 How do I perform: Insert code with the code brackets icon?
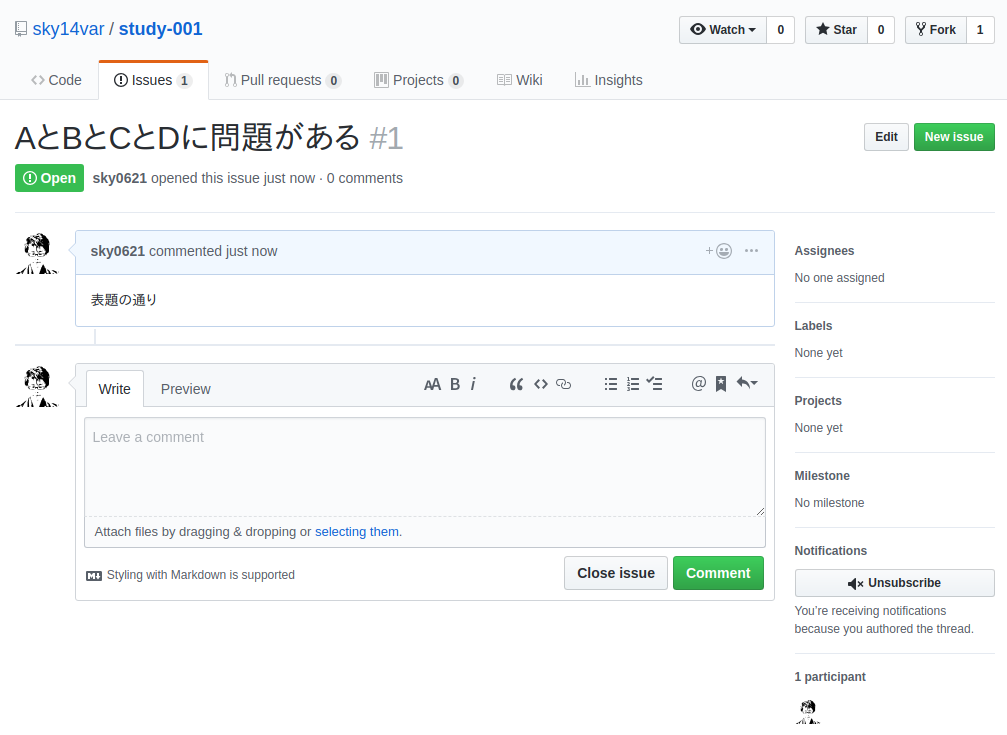click(x=541, y=384)
